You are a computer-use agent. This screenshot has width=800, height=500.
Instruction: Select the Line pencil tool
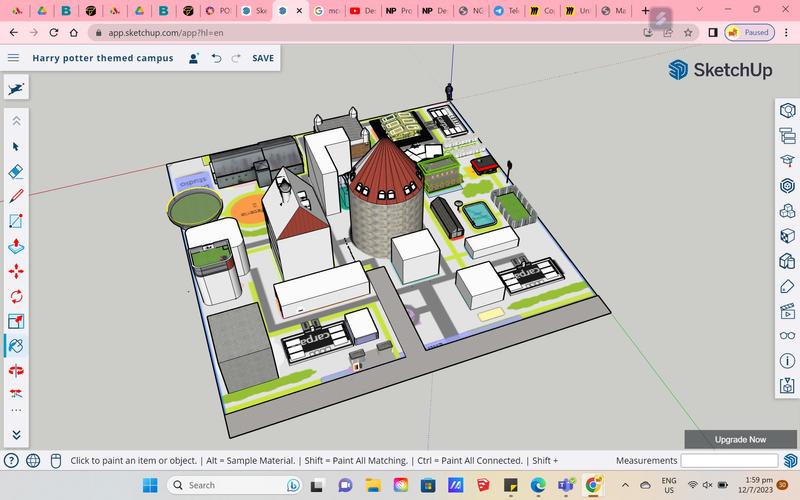pos(16,196)
